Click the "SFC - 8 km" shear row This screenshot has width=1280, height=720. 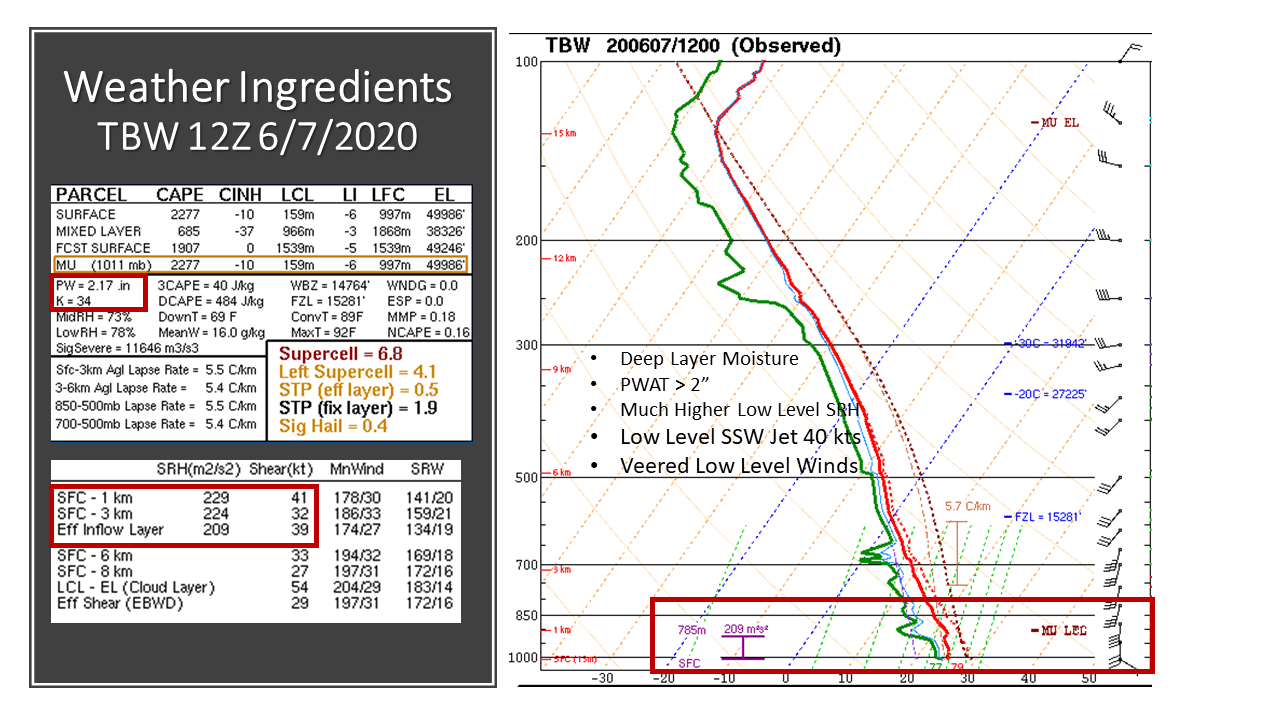coord(256,571)
